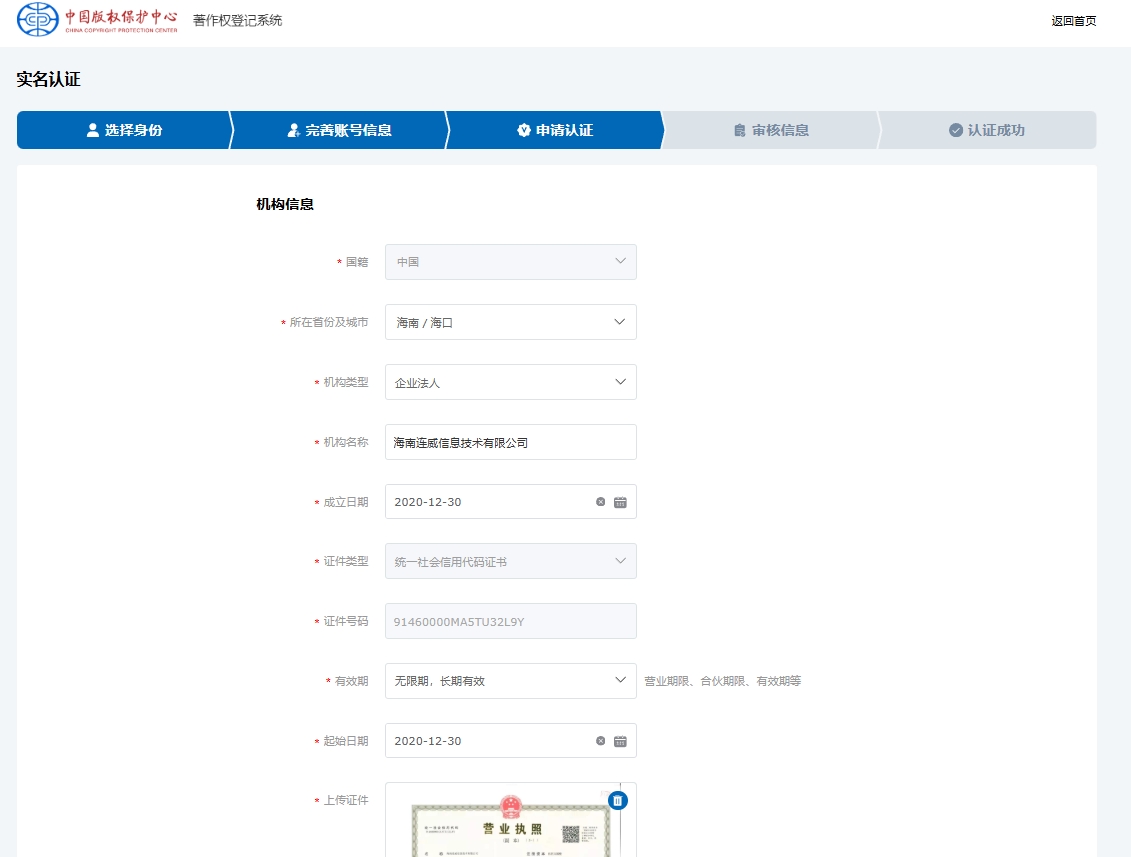
Task: Open calendar picker for 成立日期
Action: tap(620, 502)
